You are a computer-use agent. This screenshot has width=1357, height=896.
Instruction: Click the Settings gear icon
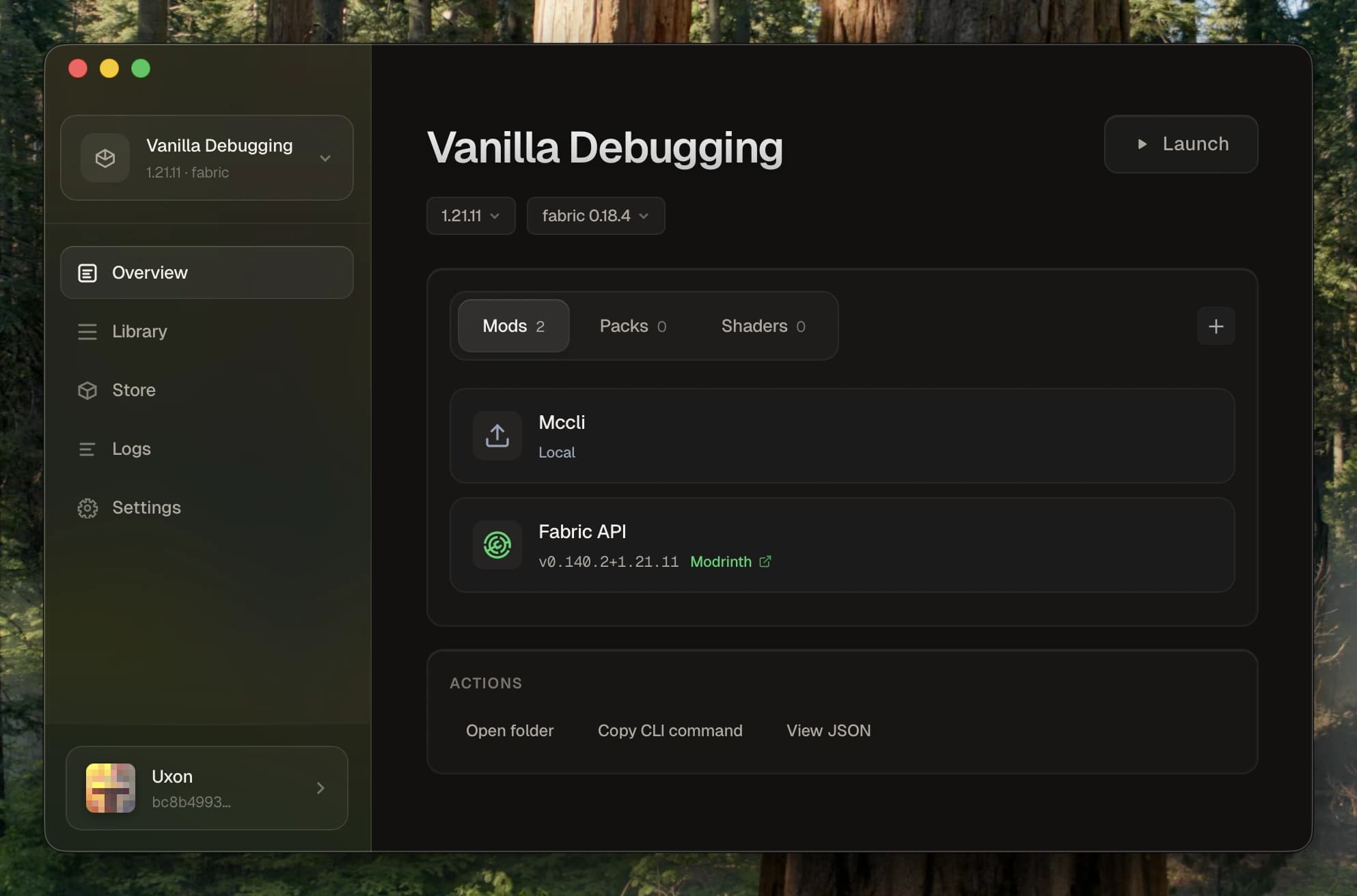(x=87, y=507)
